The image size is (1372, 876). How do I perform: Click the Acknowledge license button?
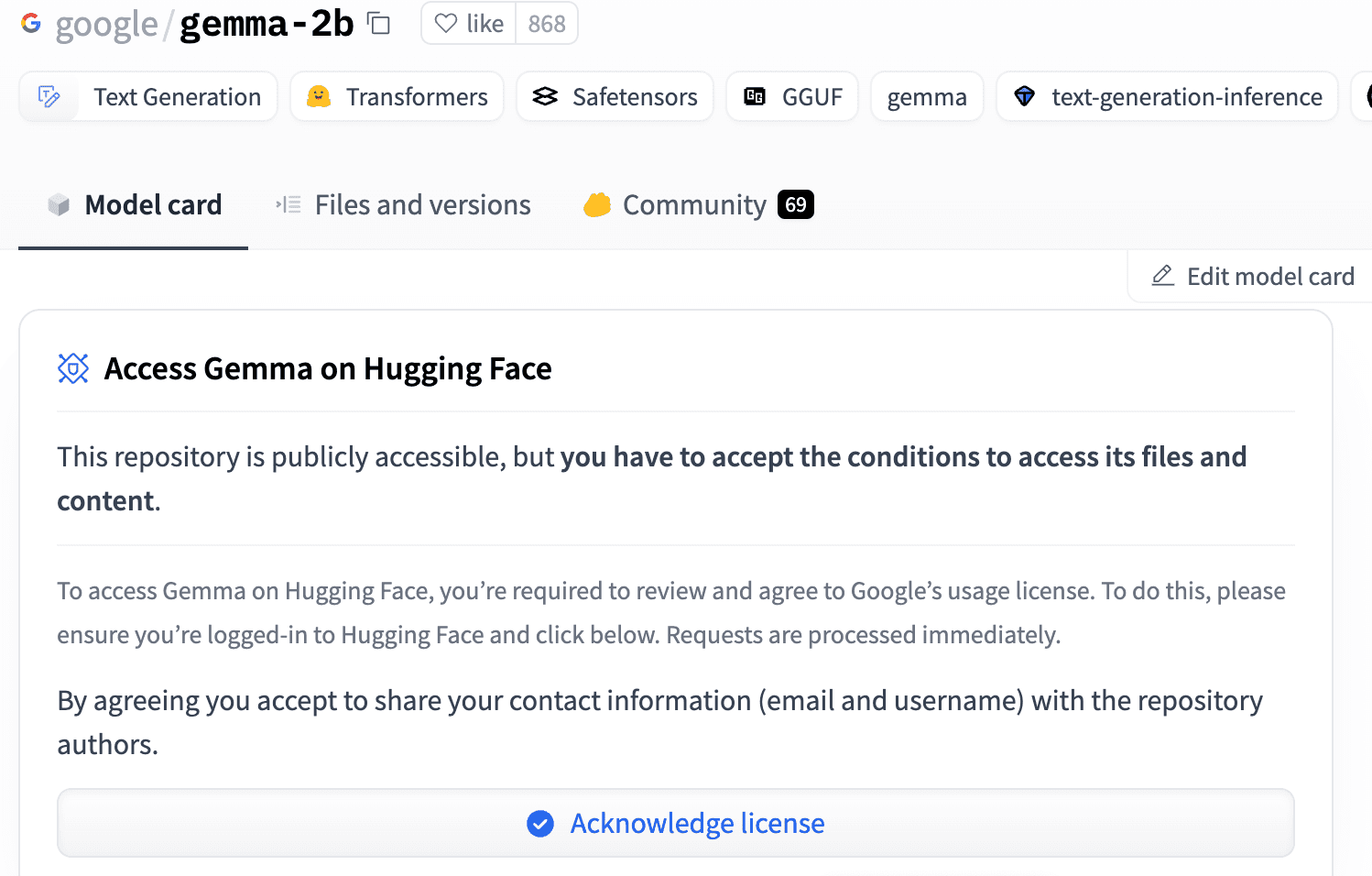(x=676, y=823)
